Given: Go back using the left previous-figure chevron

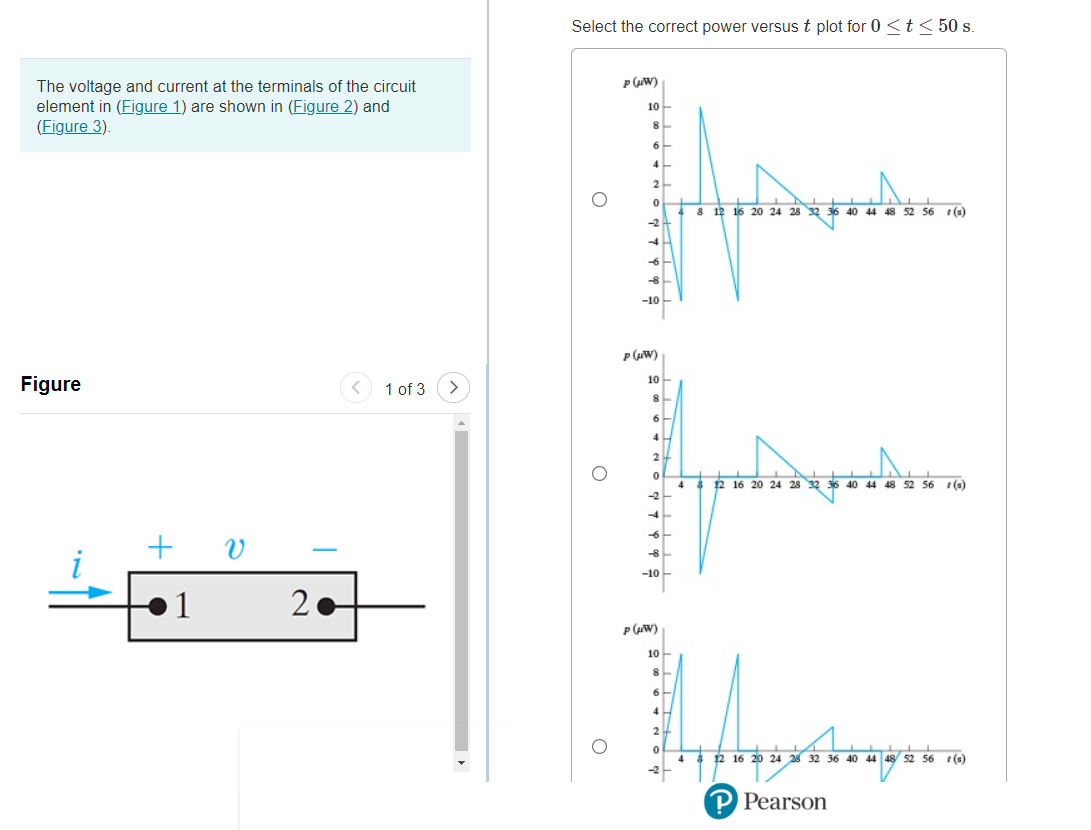Looking at the screenshot, I should click(x=356, y=388).
